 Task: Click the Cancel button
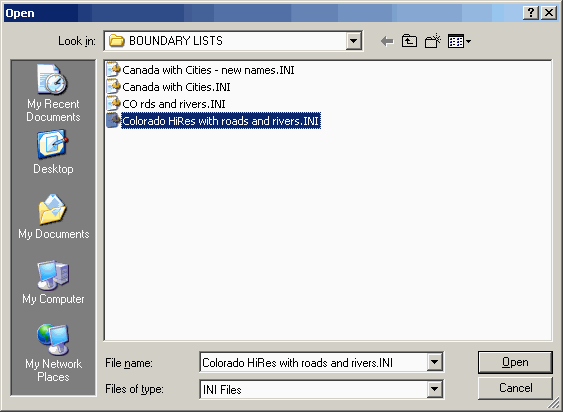tap(515, 388)
